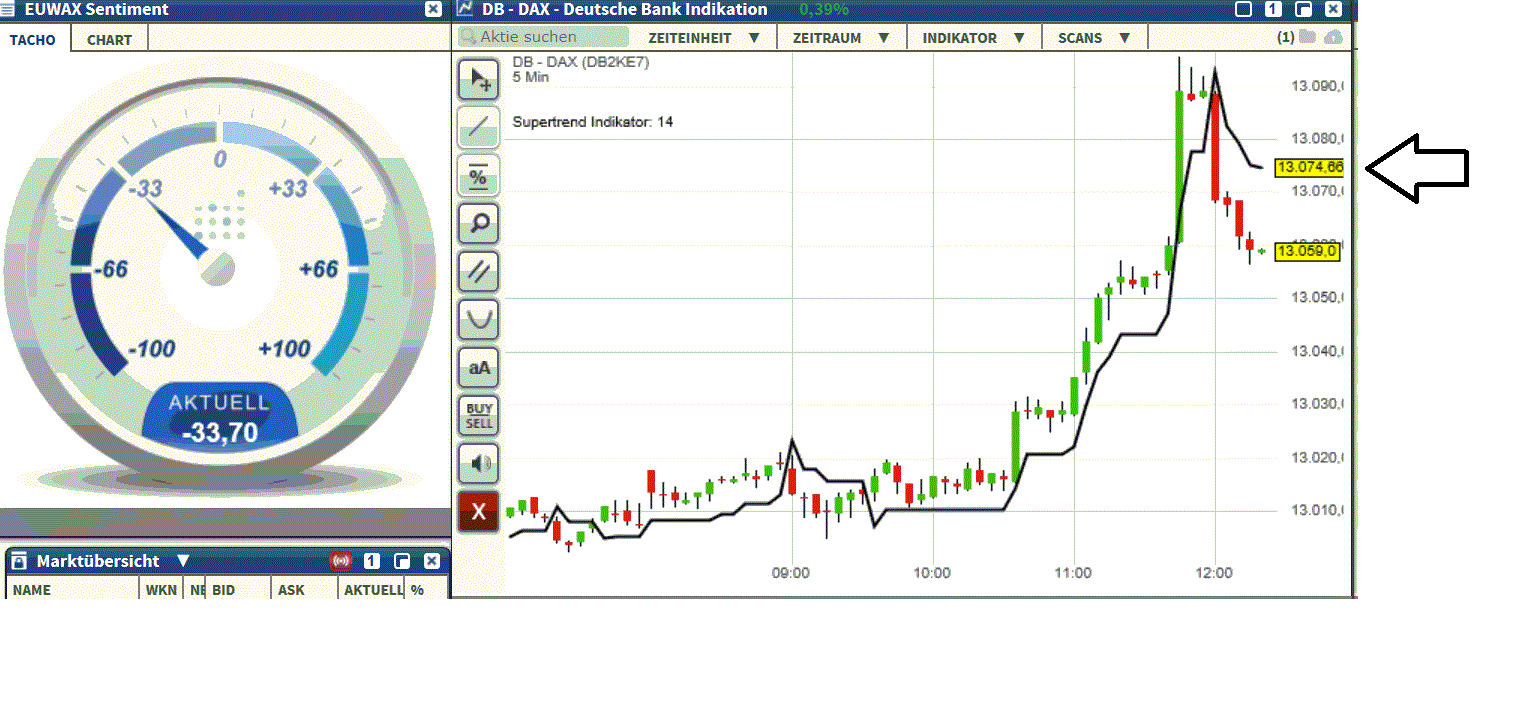Switch to the CHART tab
The width and height of the screenshot is (1540, 714).
108,40
